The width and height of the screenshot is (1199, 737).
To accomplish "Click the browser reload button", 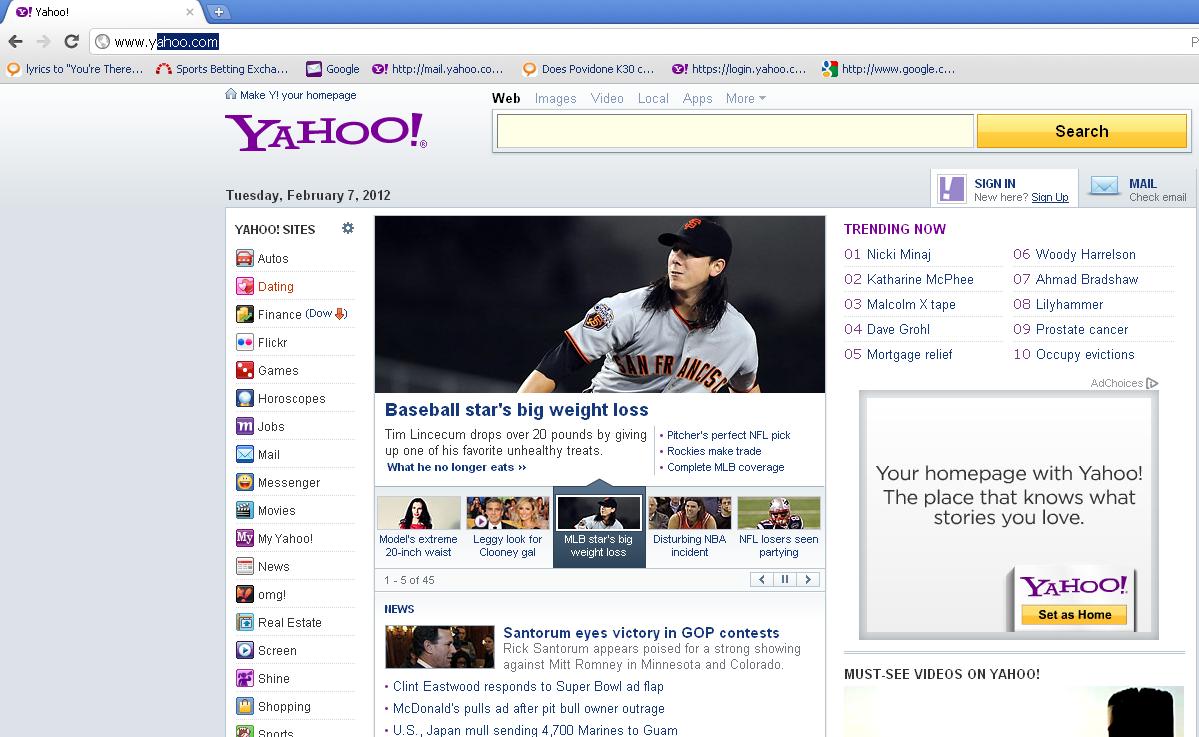I will tap(71, 41).
